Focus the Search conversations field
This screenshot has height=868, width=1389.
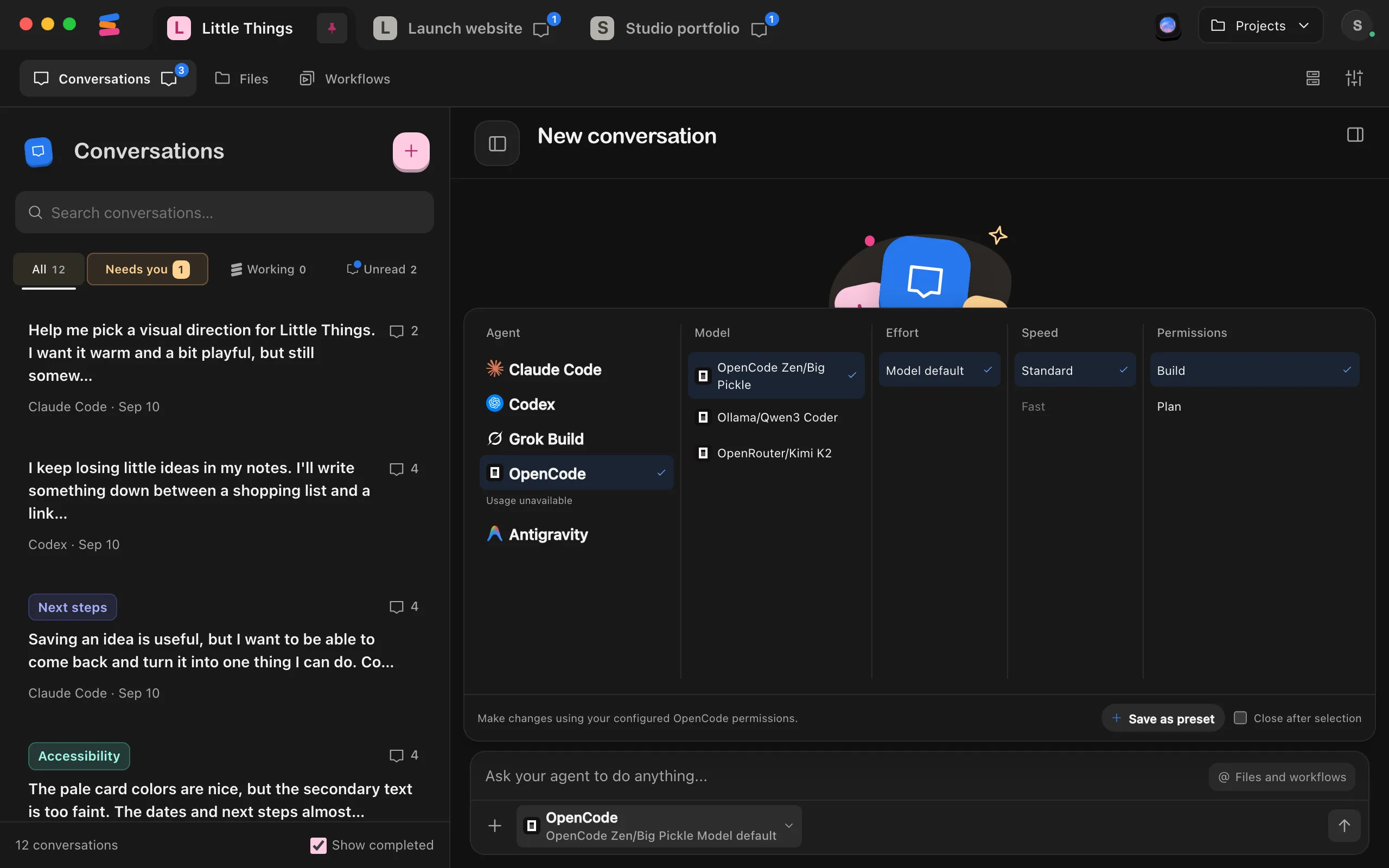pyautogui.click(x=225, y=213)
